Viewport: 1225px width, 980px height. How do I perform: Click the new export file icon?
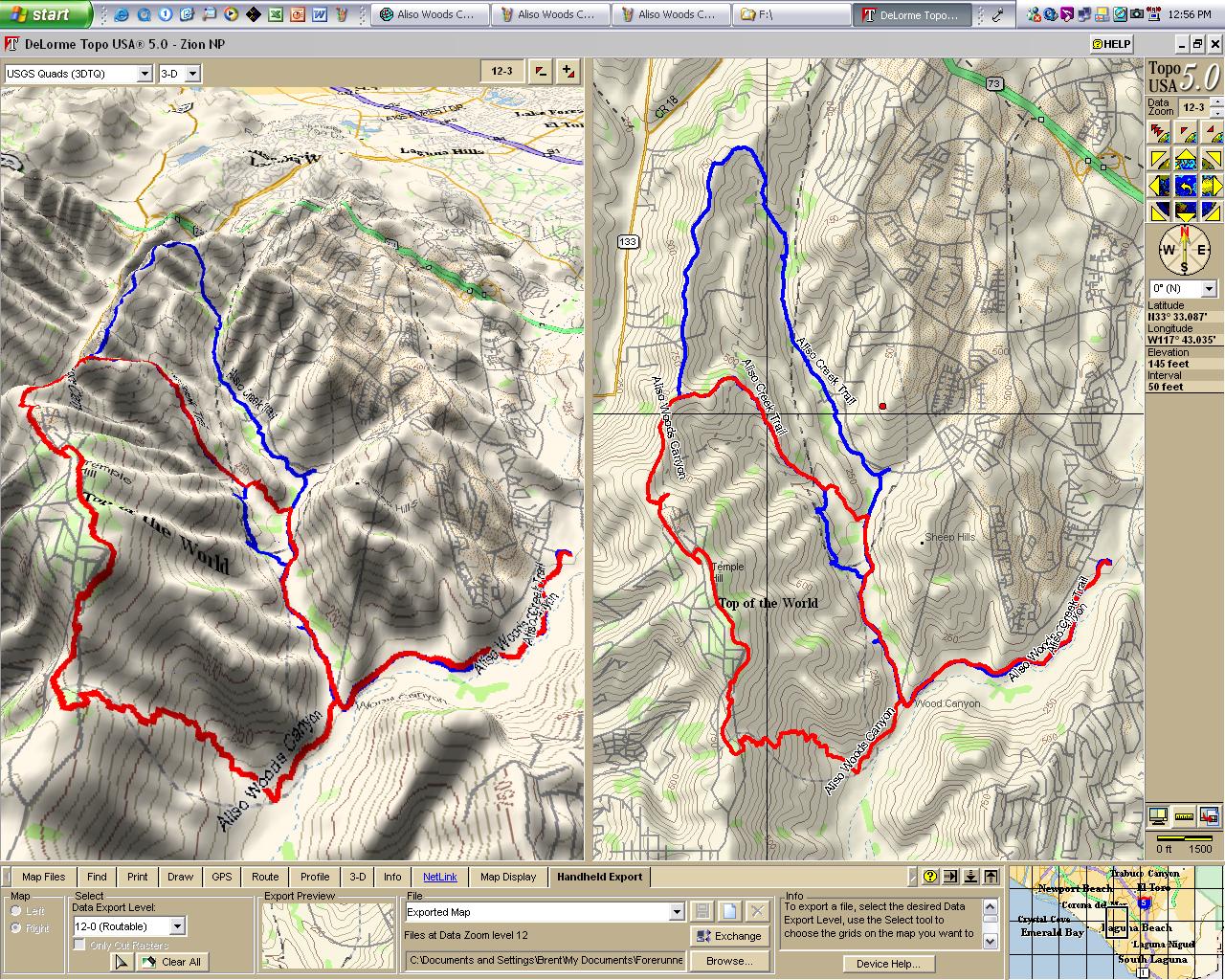tap(729, 912)
